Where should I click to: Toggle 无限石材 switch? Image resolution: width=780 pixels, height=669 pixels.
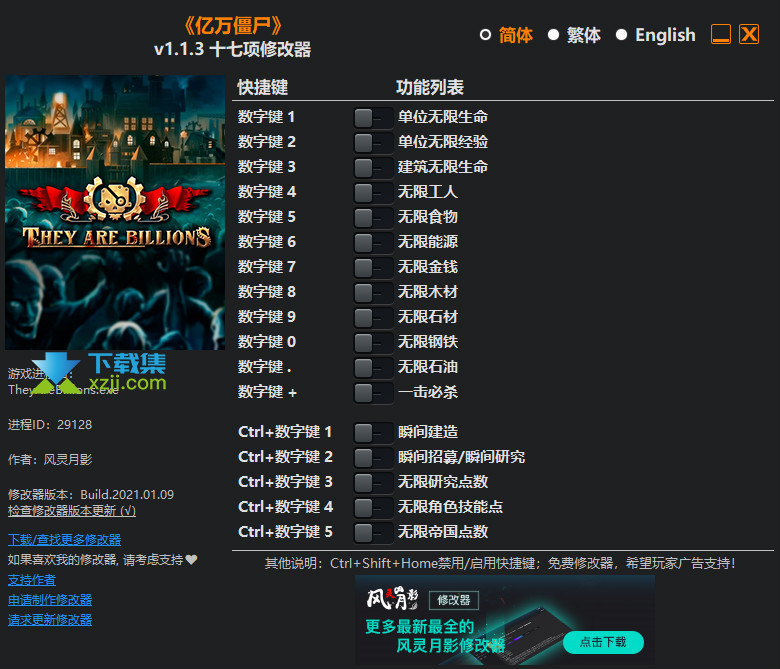point(373,317)
